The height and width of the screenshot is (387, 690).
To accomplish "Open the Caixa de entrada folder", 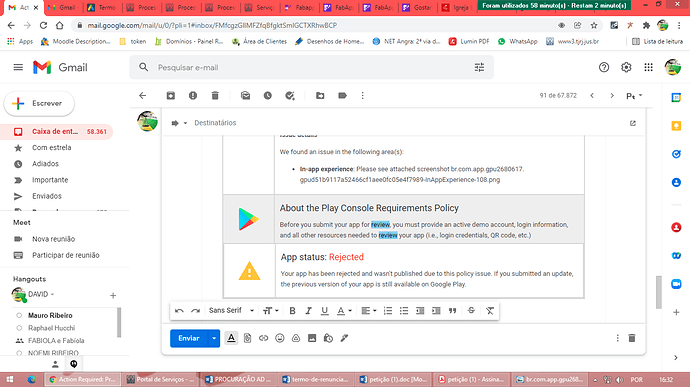I will point(56,132).
